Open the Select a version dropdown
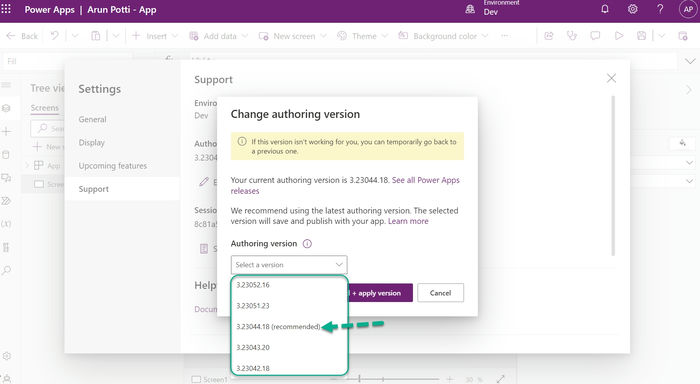Image resolution: width=700 pixels, height=384 pixels. pos(289,265)
